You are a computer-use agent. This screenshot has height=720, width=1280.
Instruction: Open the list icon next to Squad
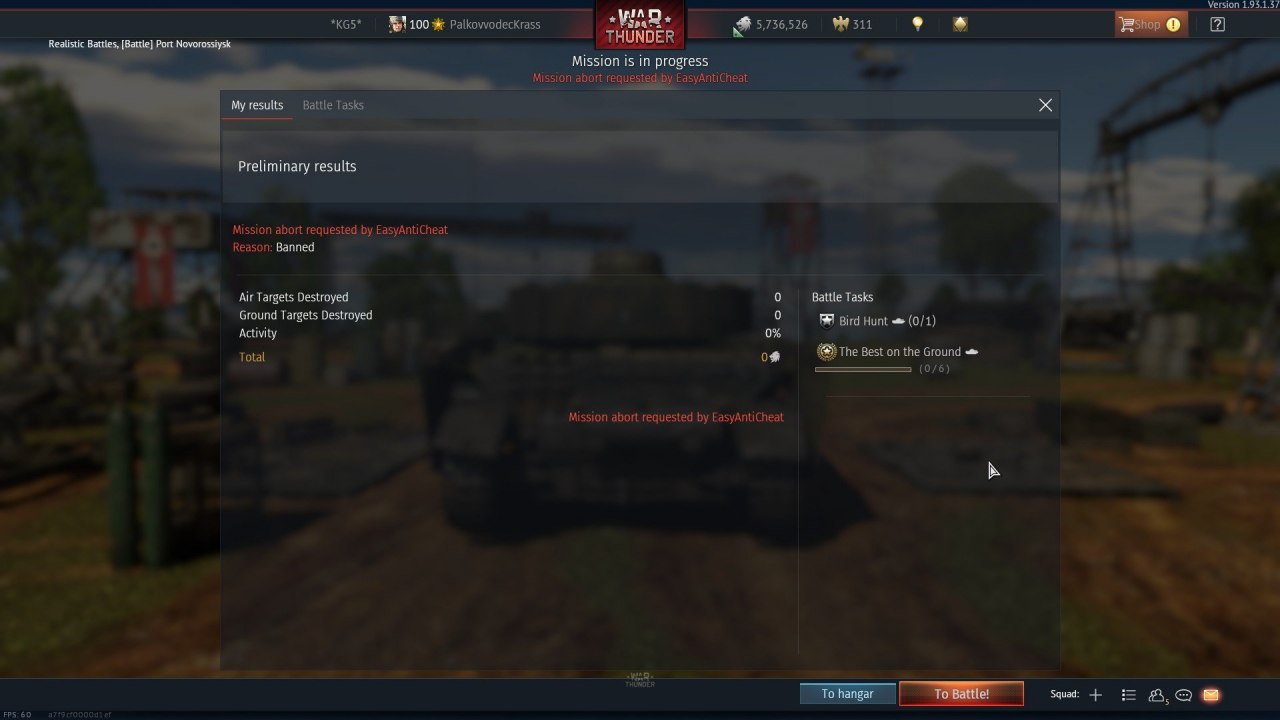click(1128, 695)
